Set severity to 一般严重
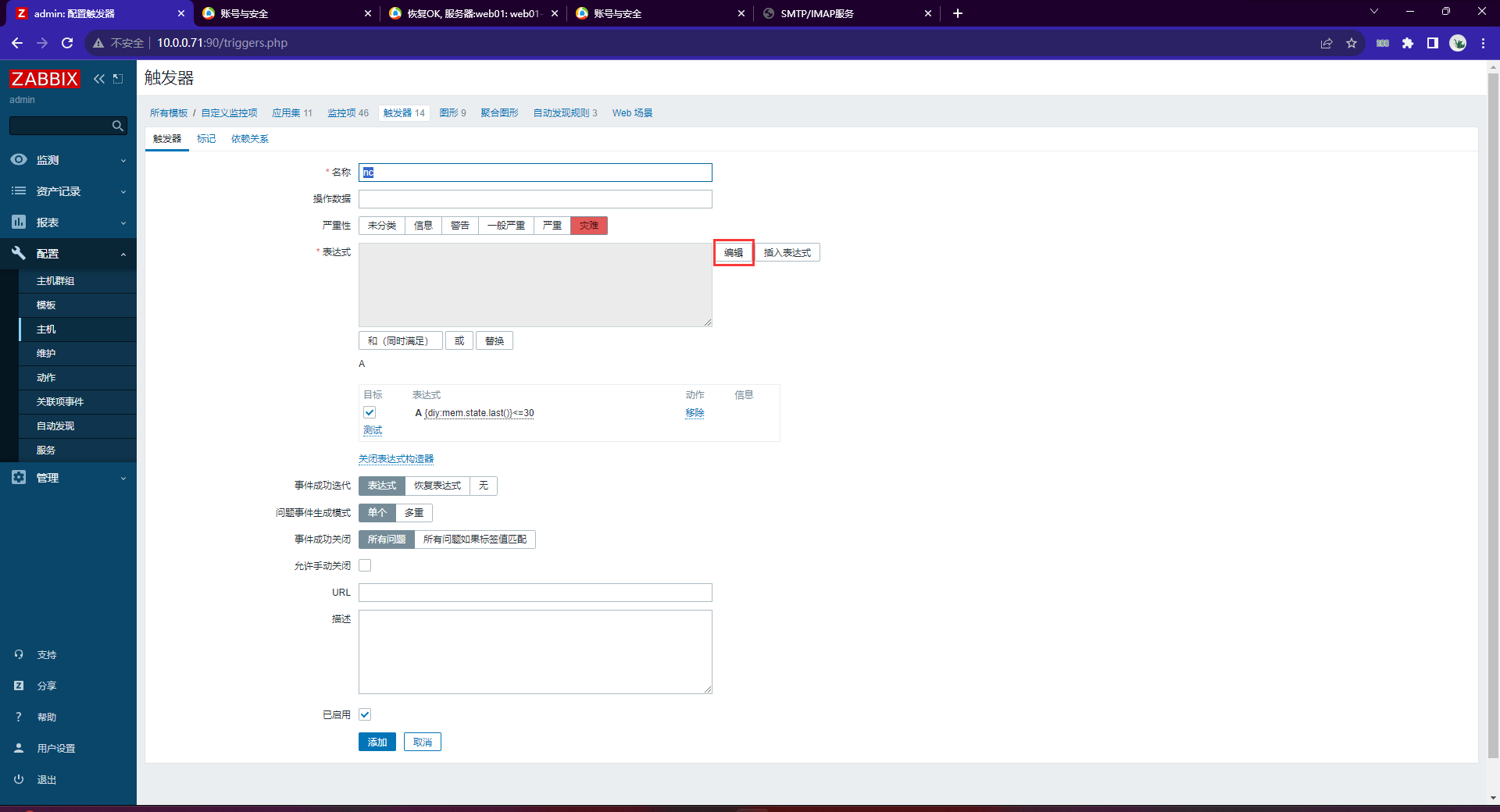 [506, 226]
